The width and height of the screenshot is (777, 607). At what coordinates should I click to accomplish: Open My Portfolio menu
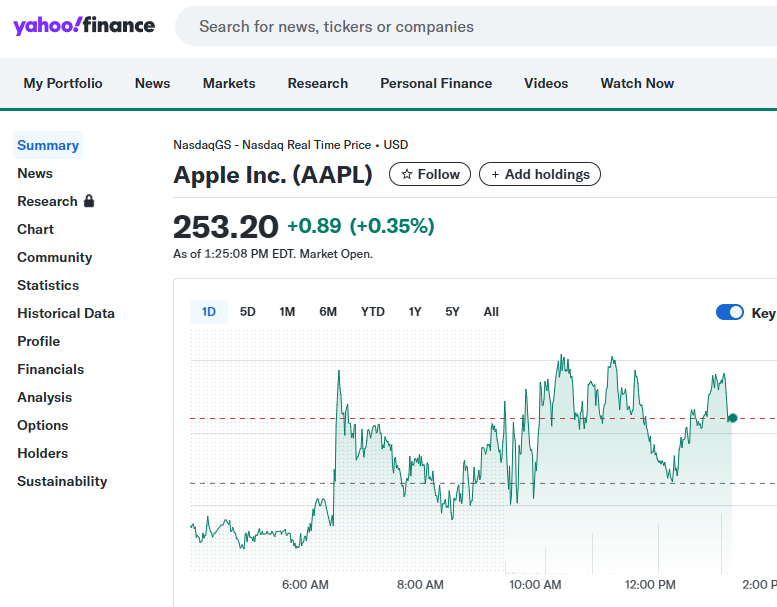[63, 83]
